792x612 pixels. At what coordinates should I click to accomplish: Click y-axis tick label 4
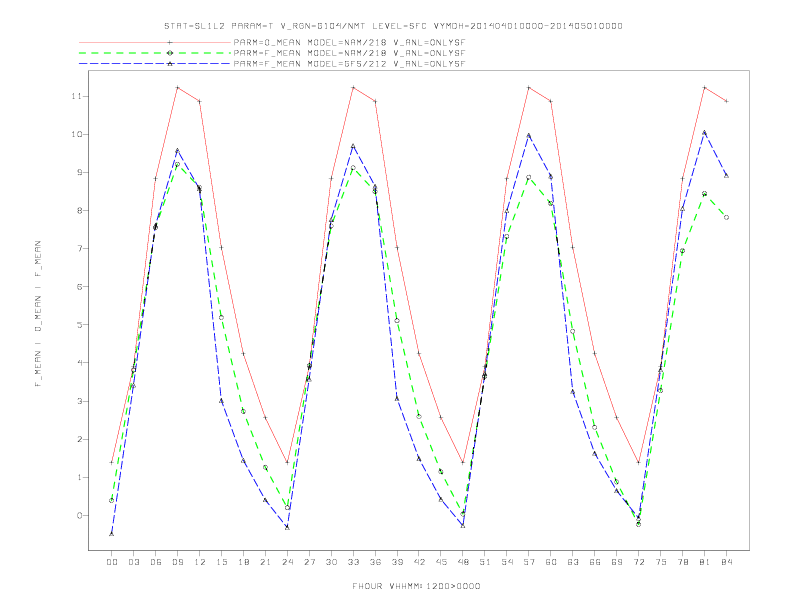[x=80, y=363]
